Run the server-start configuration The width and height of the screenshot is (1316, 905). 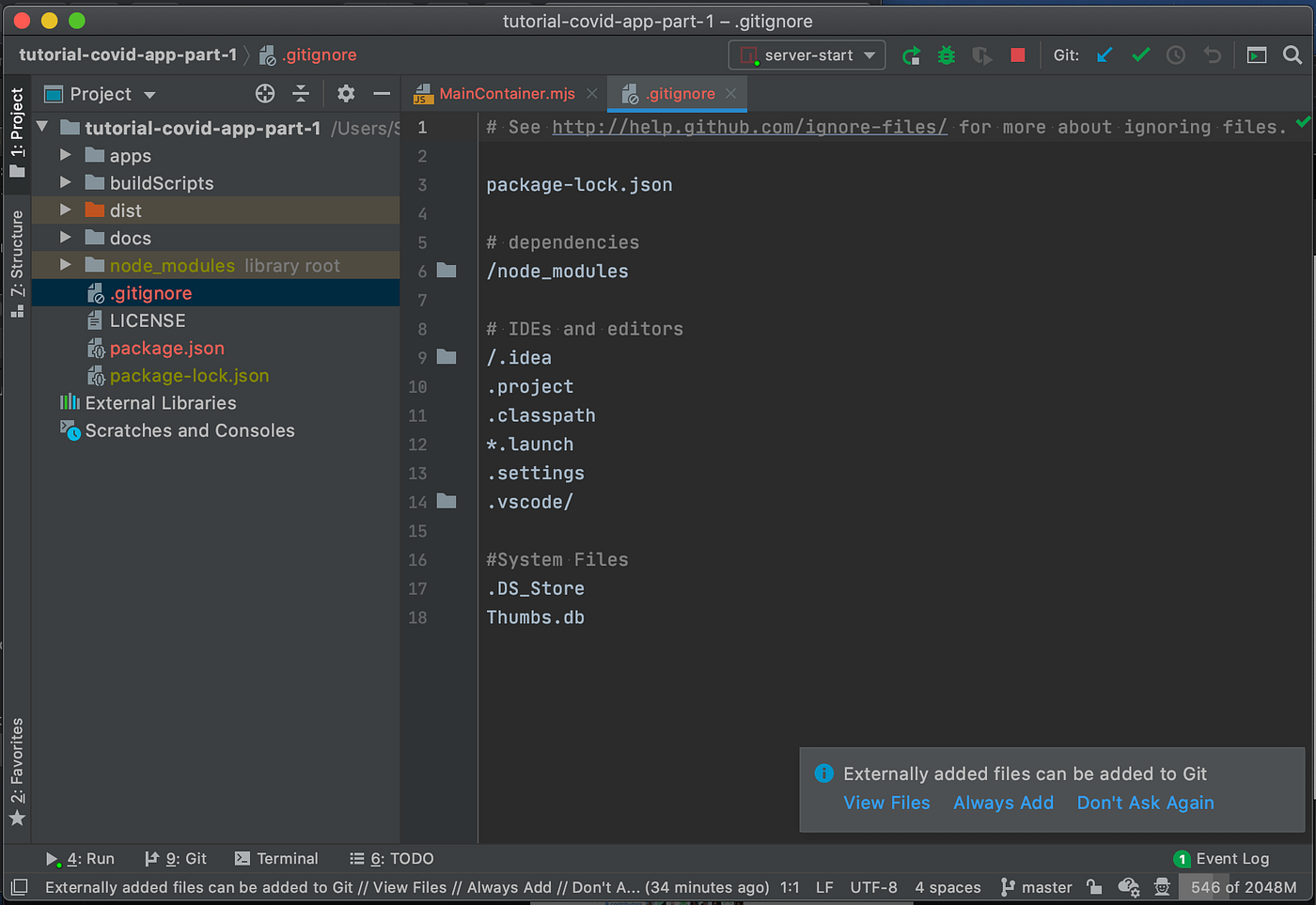[x=910, y=55]
